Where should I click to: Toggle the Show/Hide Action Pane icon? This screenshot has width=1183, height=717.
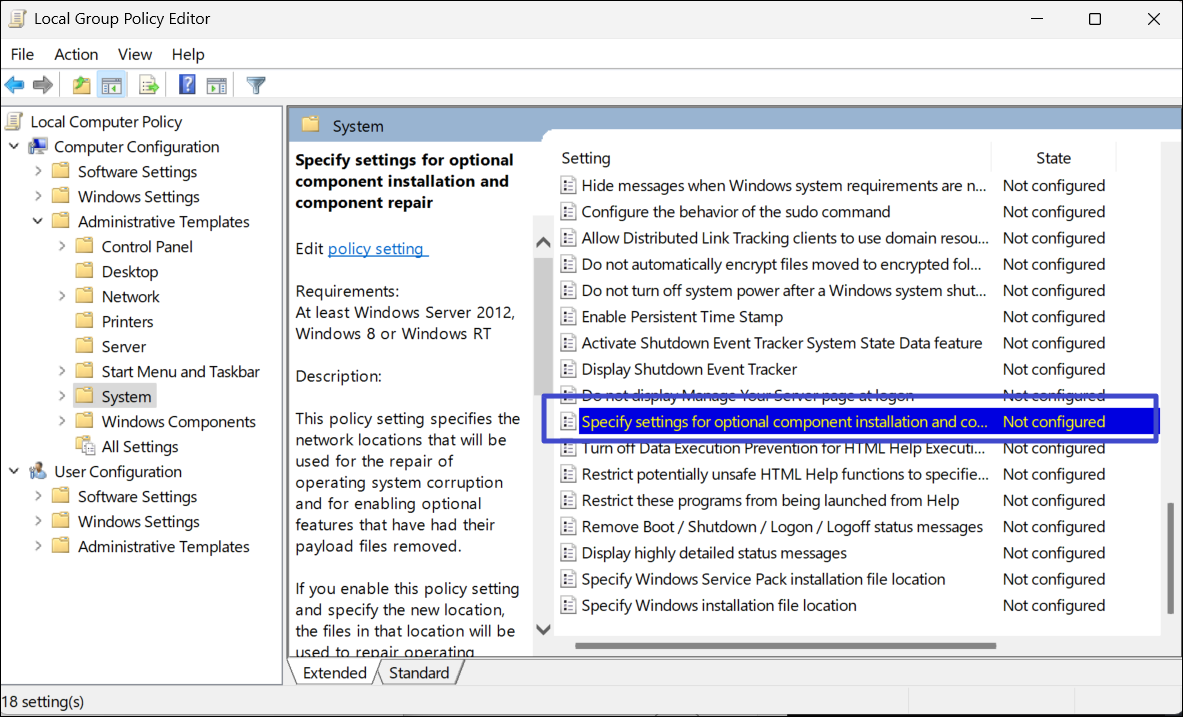tap(216, 85)
